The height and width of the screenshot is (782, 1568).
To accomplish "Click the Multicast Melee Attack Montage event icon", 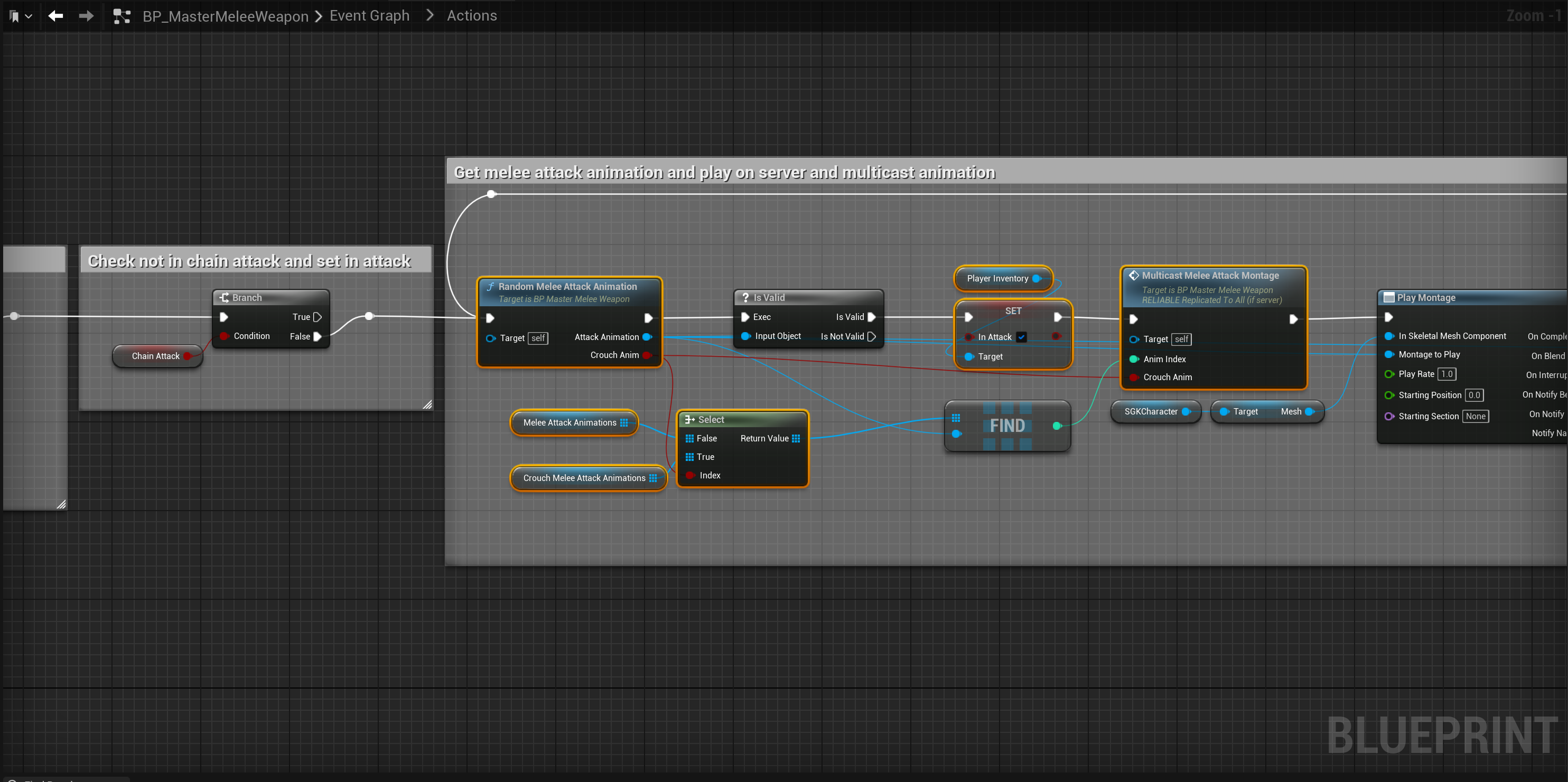I will point(1133,276).
